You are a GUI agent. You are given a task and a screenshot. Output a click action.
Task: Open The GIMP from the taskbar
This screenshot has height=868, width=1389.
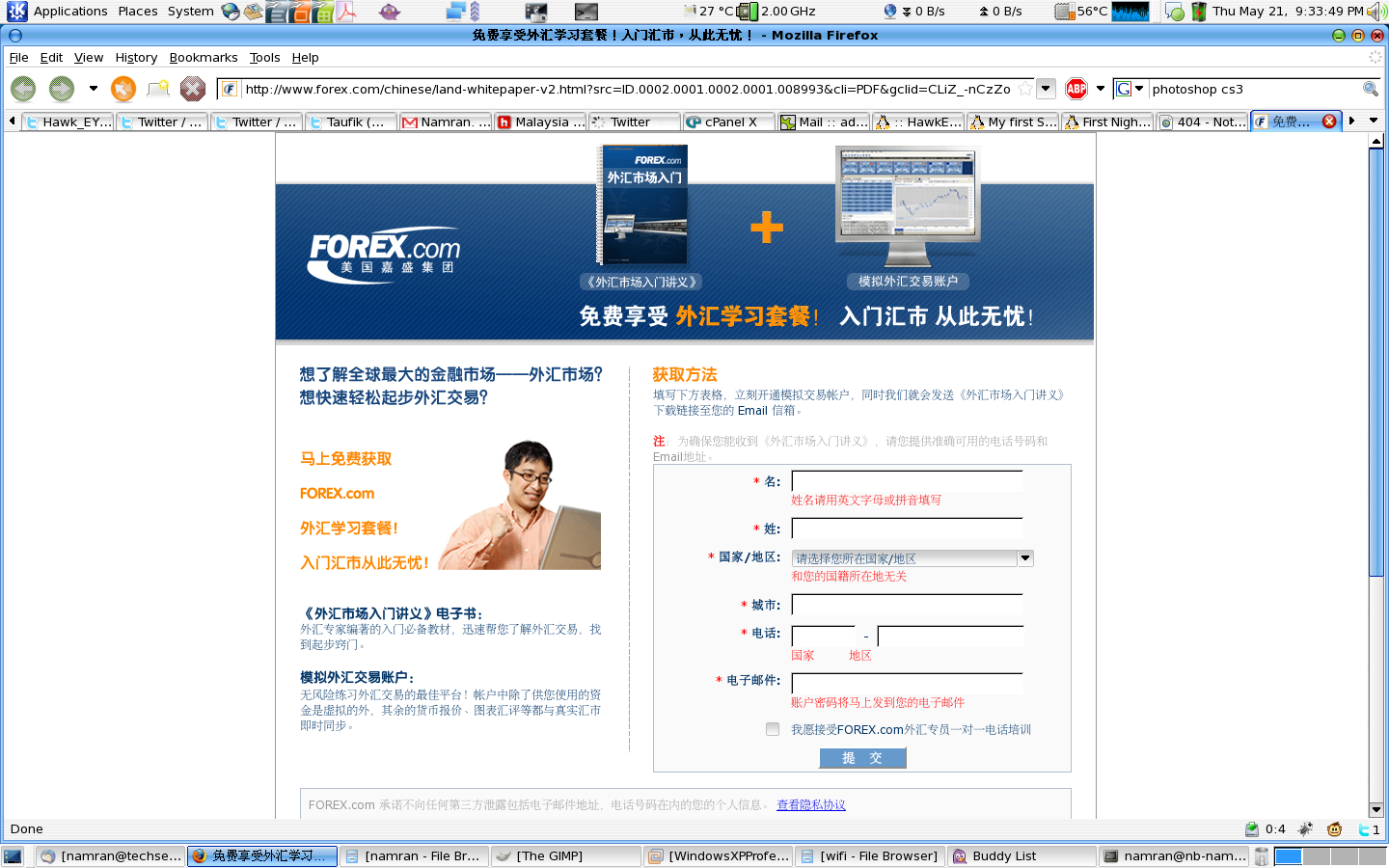pyautogui.click(x=564, y=855)
